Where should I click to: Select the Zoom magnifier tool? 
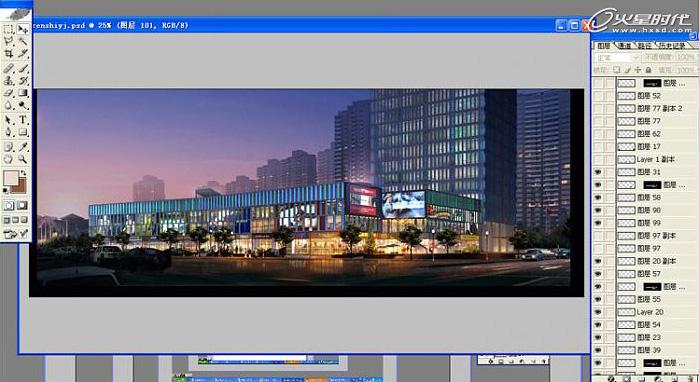tap(23, 160)
